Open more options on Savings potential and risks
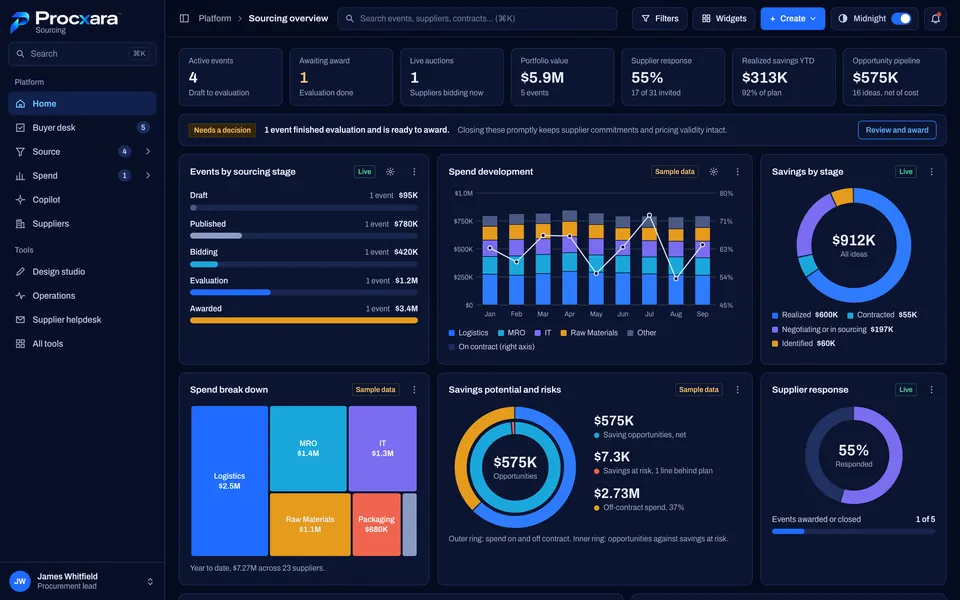 coord(738,389)
